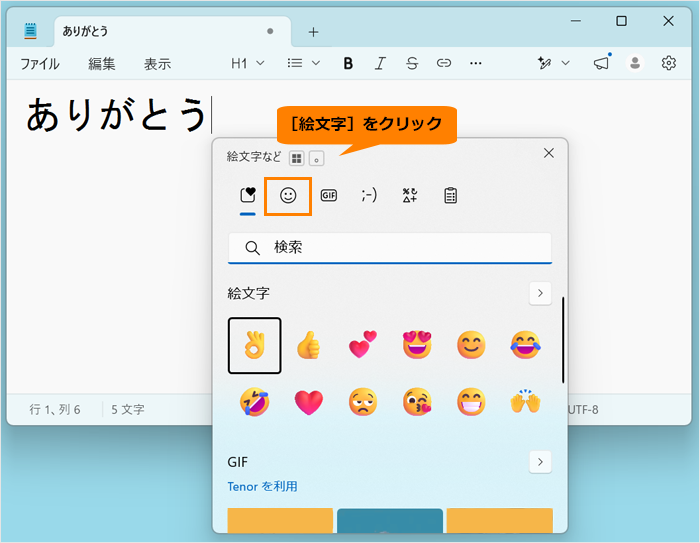Insert the OK hand emoji
Image resolution: width=700 pixels, height=543 pixels.
(x=254, y=346)
